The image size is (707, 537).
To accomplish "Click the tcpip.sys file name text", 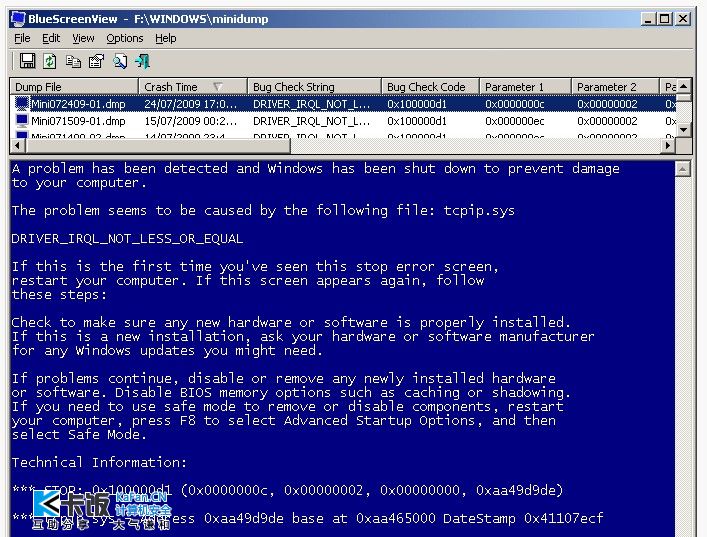I will point(479,211).
